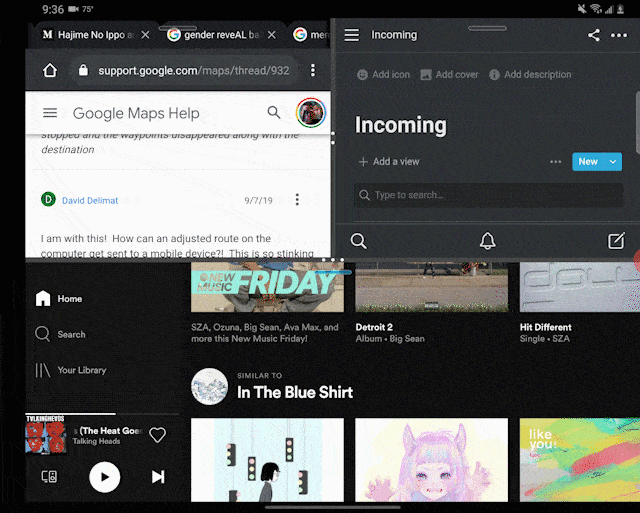This screenshot has height=513, width=640.
Task: Click the In The Blue Shirt heading
Action: click(295, 392)
